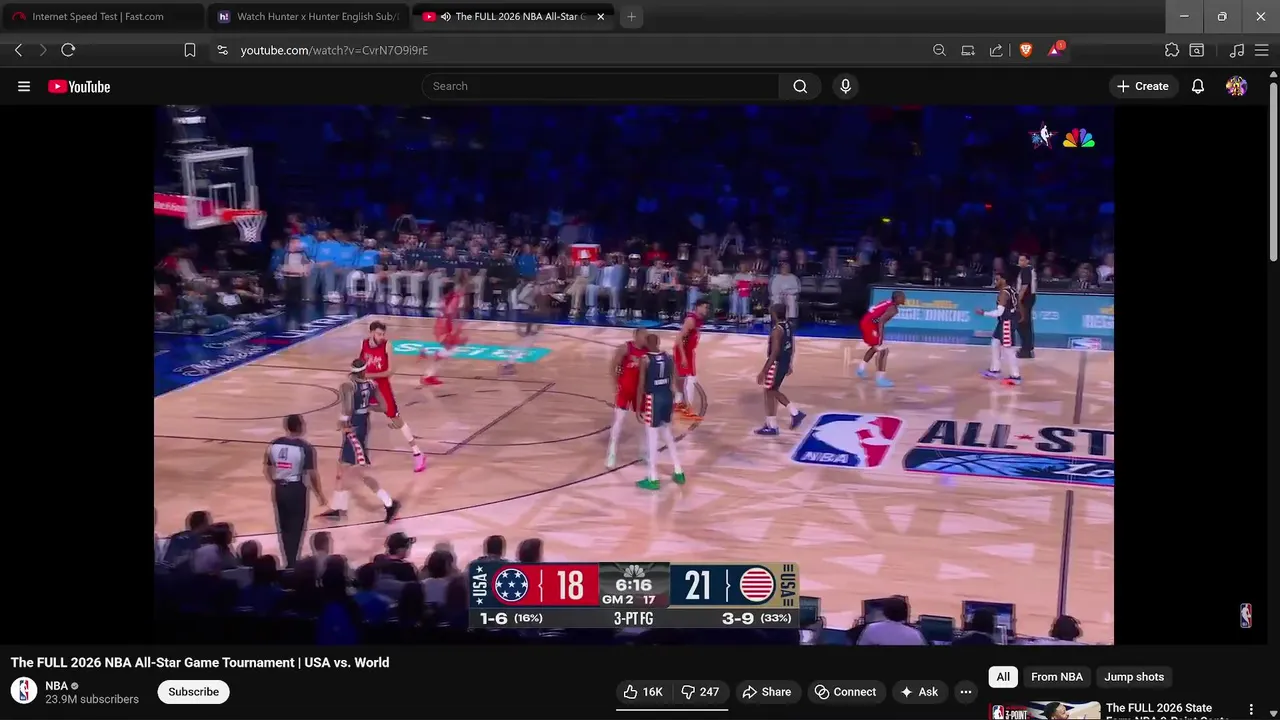Open the zoom-out magnifier in address bar

939,50
